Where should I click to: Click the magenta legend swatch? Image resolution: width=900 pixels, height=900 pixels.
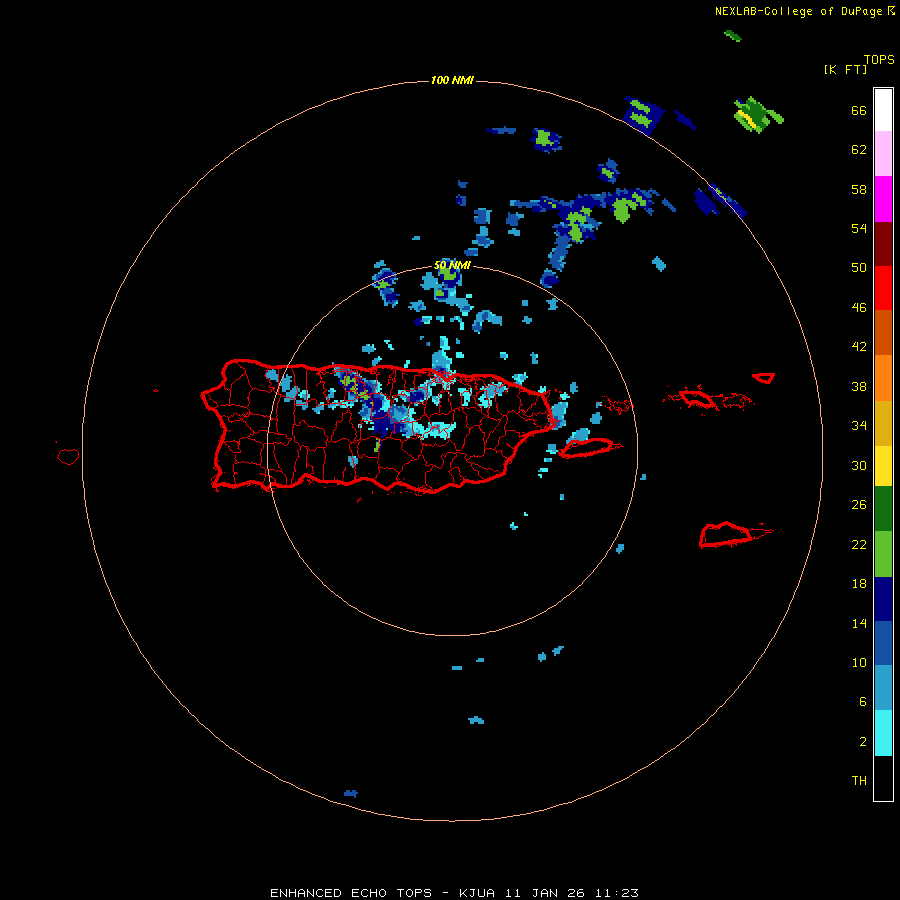(x=883, y=199)
